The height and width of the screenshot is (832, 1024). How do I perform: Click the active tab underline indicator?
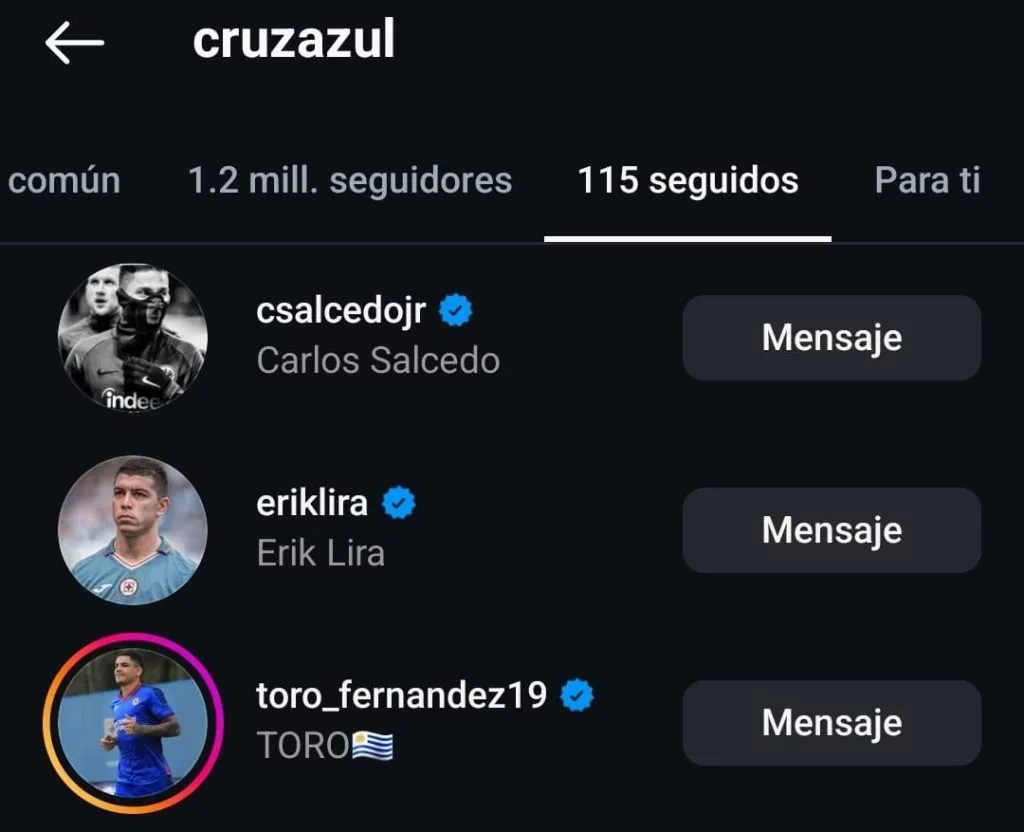pos(687,236)
